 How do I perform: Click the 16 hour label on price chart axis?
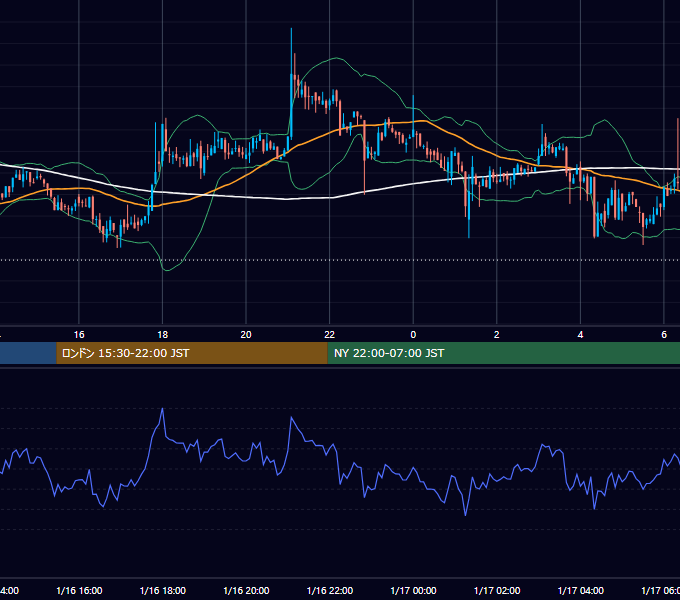pyautogui.click(x=79, y=334)
